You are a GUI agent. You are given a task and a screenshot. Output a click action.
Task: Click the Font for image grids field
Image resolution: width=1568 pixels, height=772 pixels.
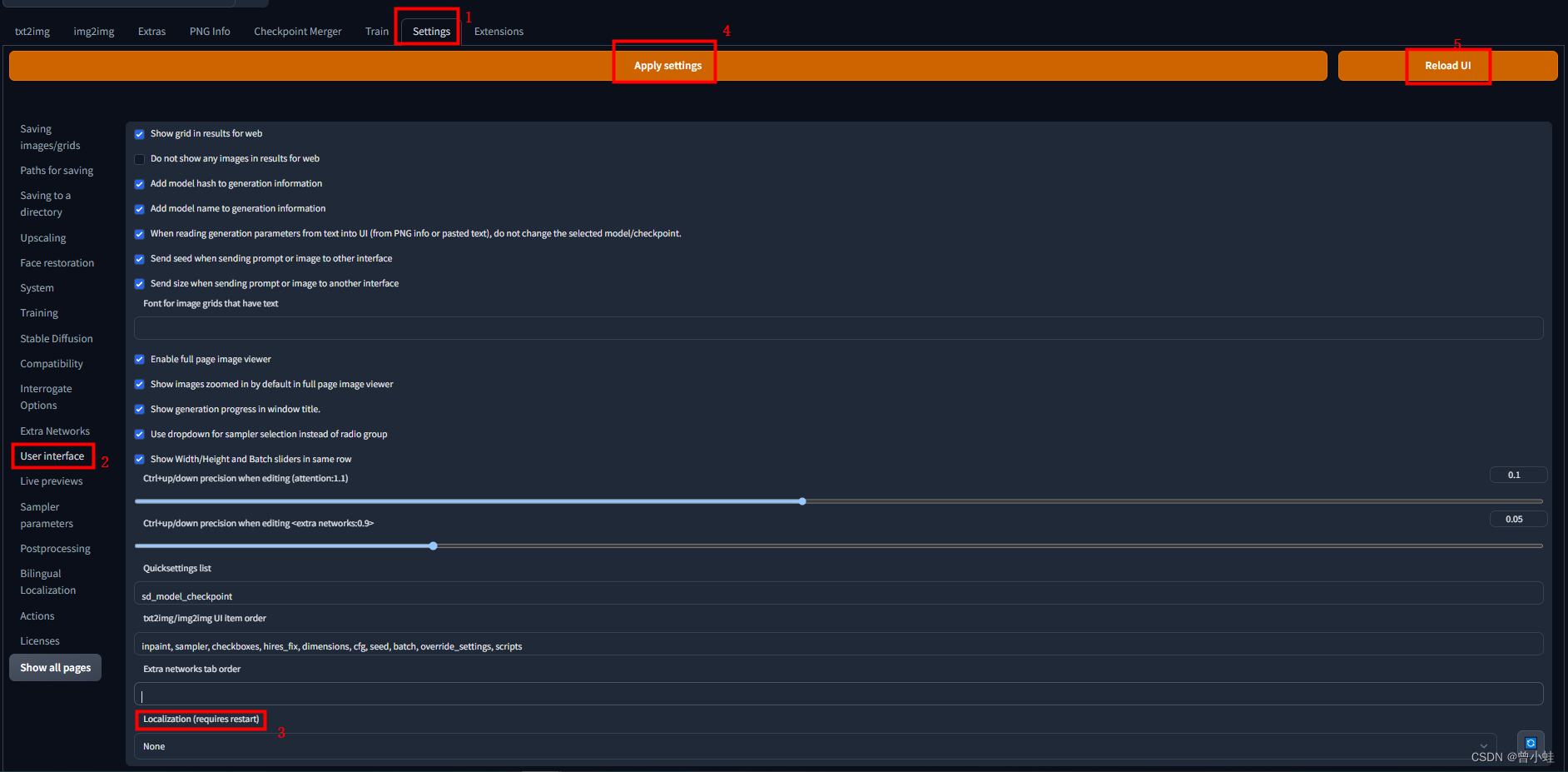[838, 328]
